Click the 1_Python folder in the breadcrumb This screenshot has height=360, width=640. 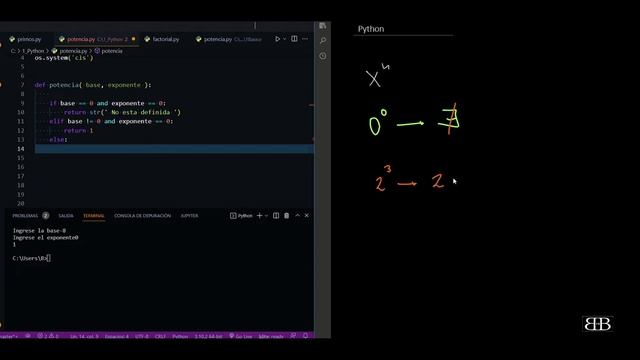(33, 51)
